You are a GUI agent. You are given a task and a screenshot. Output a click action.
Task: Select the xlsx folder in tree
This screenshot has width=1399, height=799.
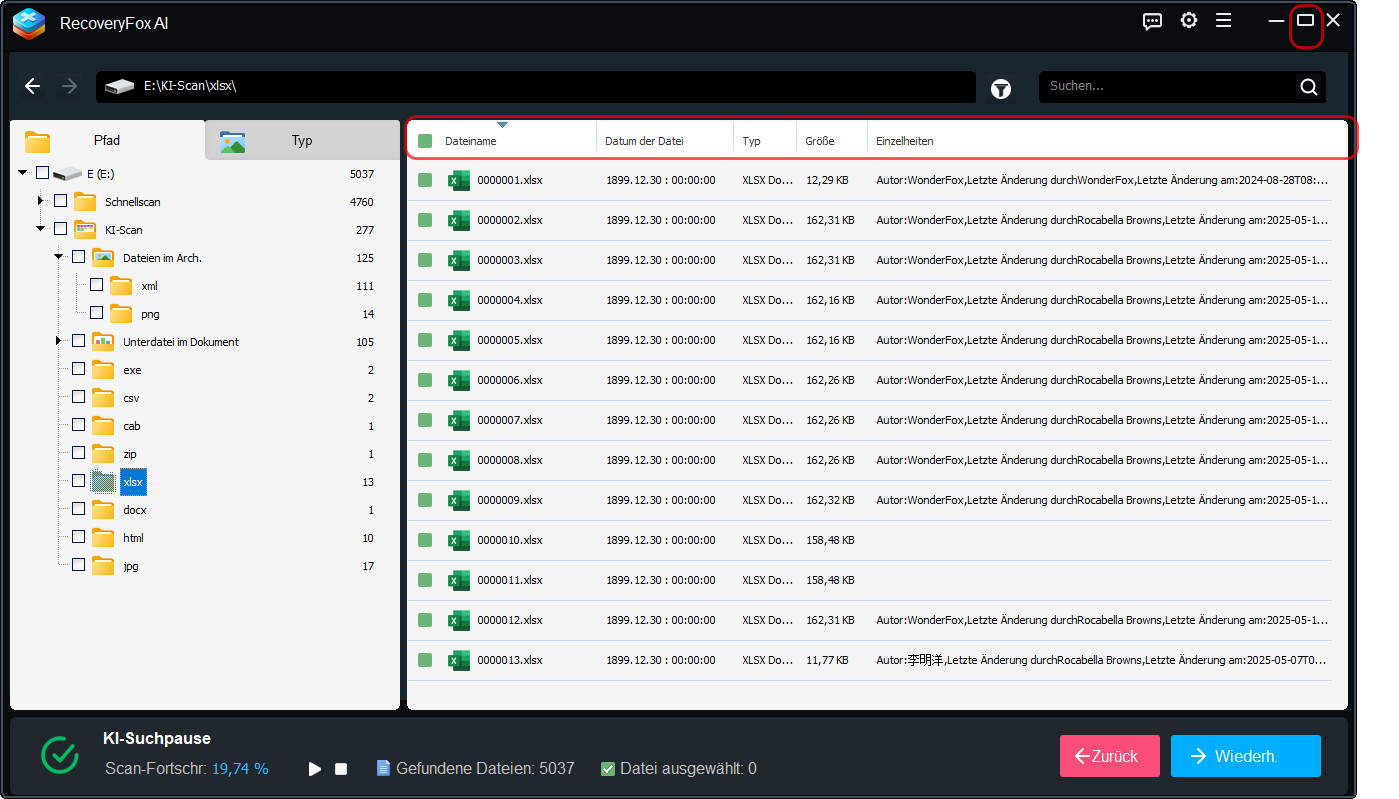click(x=133, y=482)
